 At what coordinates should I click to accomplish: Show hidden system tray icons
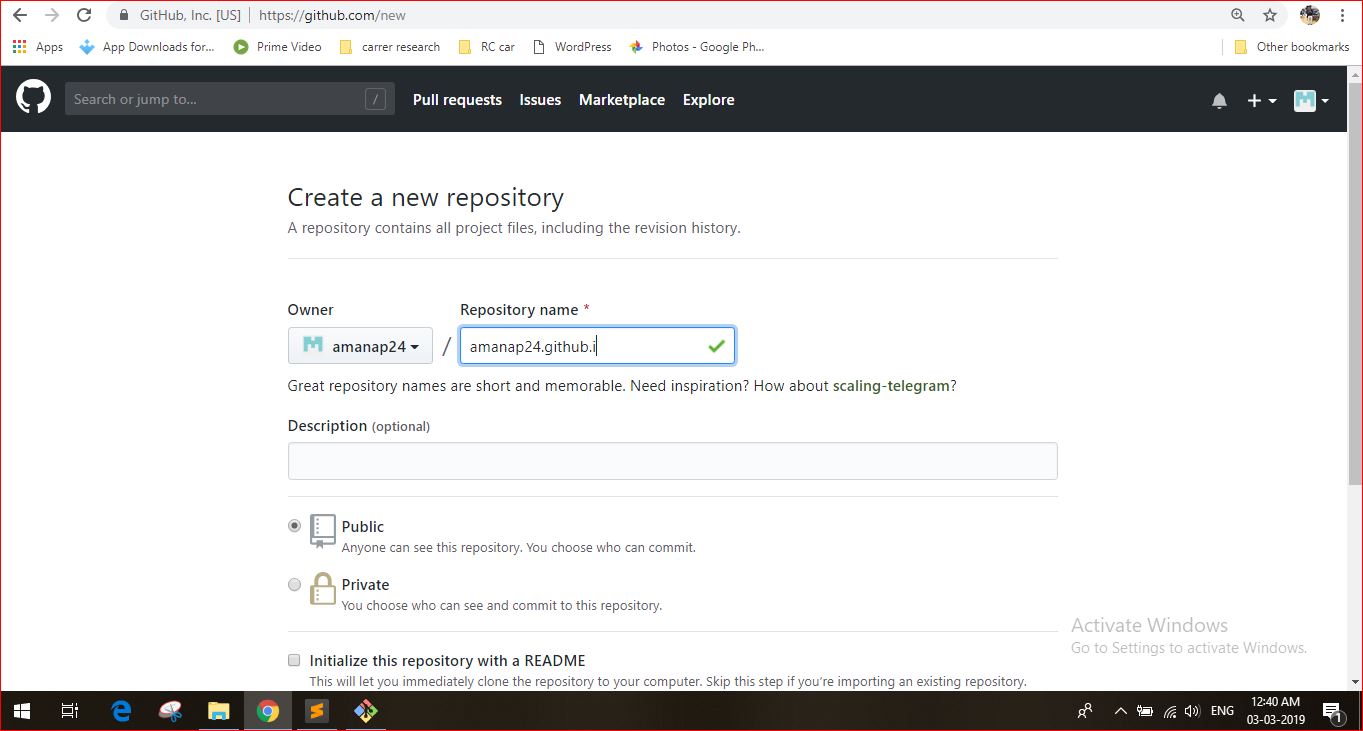pos(1120,711)
